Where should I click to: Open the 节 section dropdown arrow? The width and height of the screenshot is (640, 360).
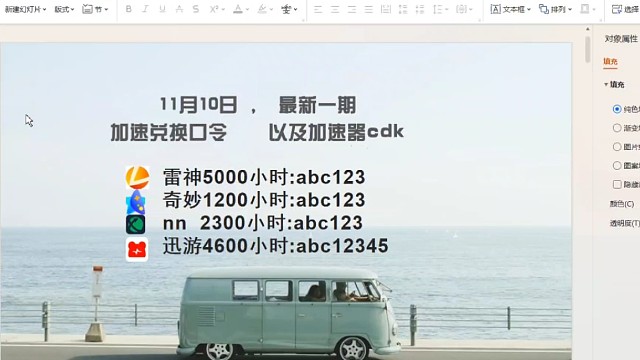click(x=106, y=9)
